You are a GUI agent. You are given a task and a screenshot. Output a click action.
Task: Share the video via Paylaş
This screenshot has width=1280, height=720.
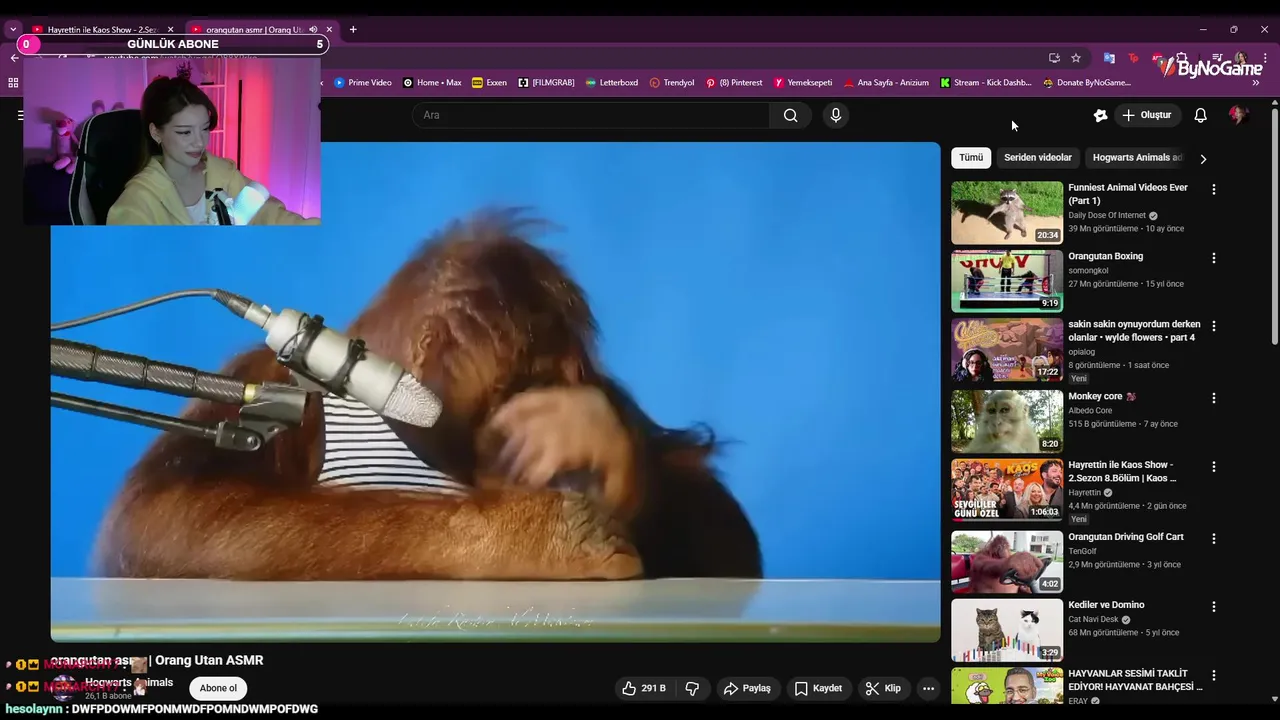point(747,688)
